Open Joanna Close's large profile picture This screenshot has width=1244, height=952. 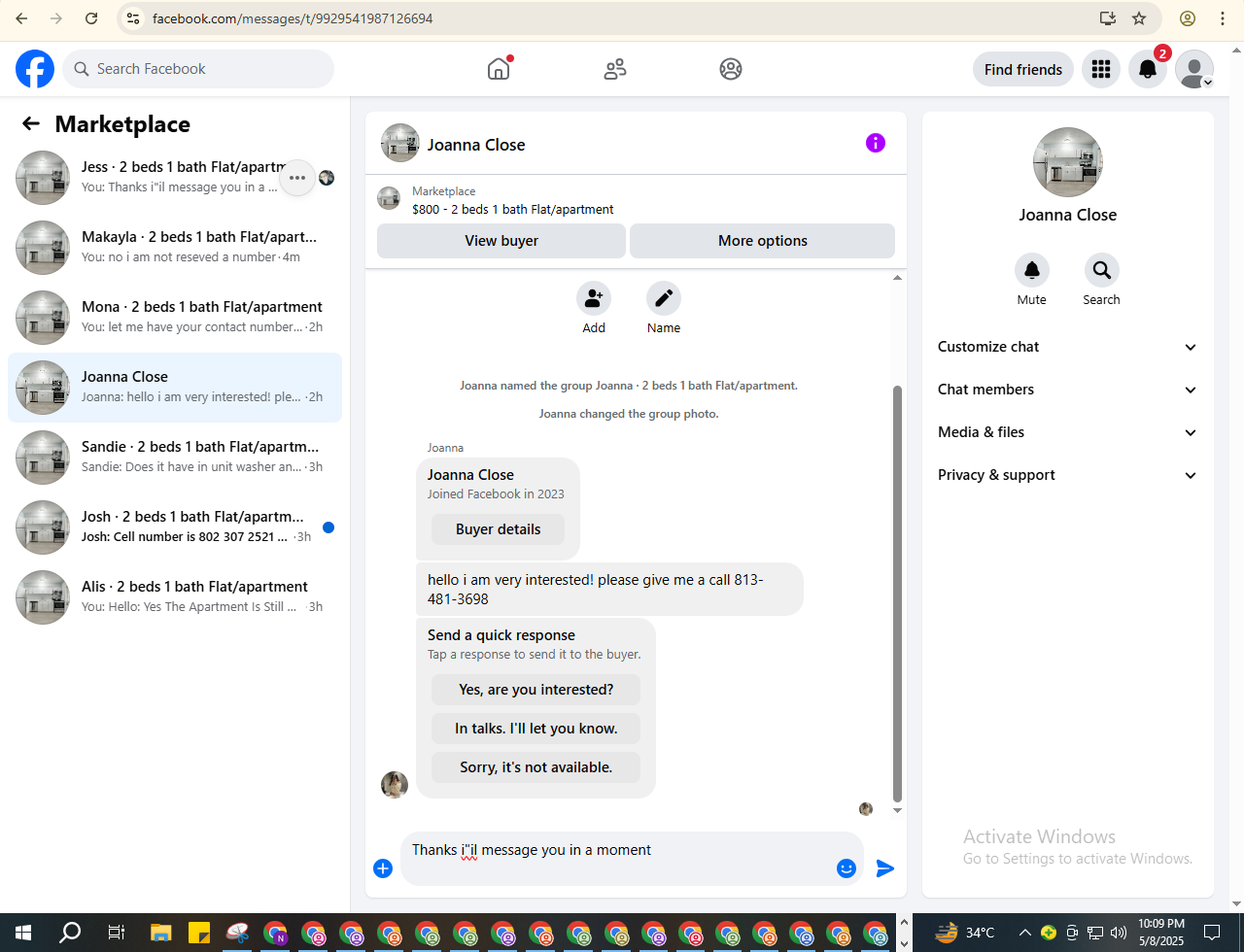tap(1067, 162)
